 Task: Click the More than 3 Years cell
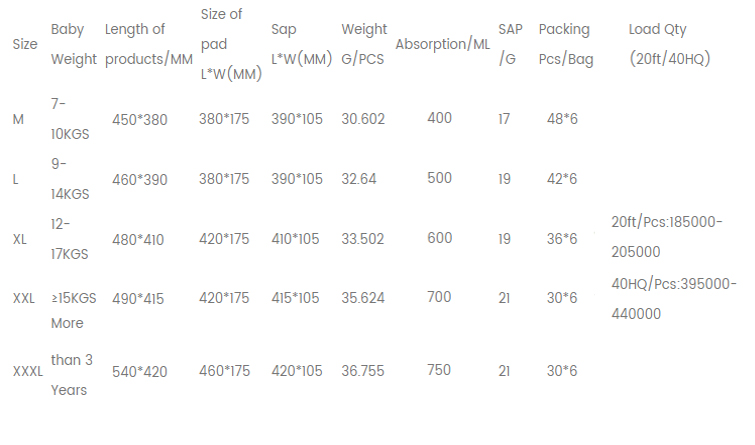pos(72,356)
